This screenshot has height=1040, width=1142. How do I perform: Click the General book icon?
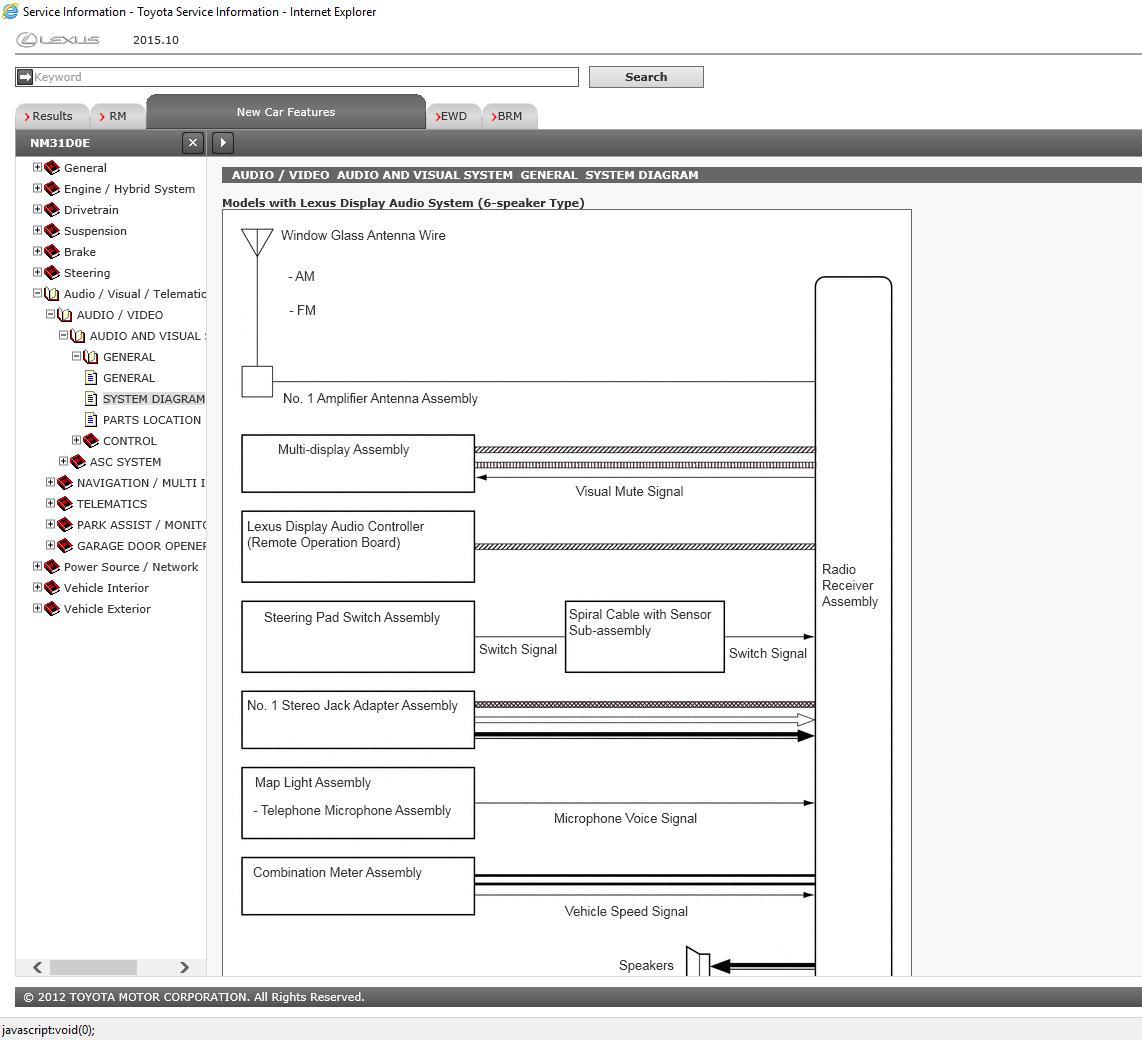click(x=52, y=168)
